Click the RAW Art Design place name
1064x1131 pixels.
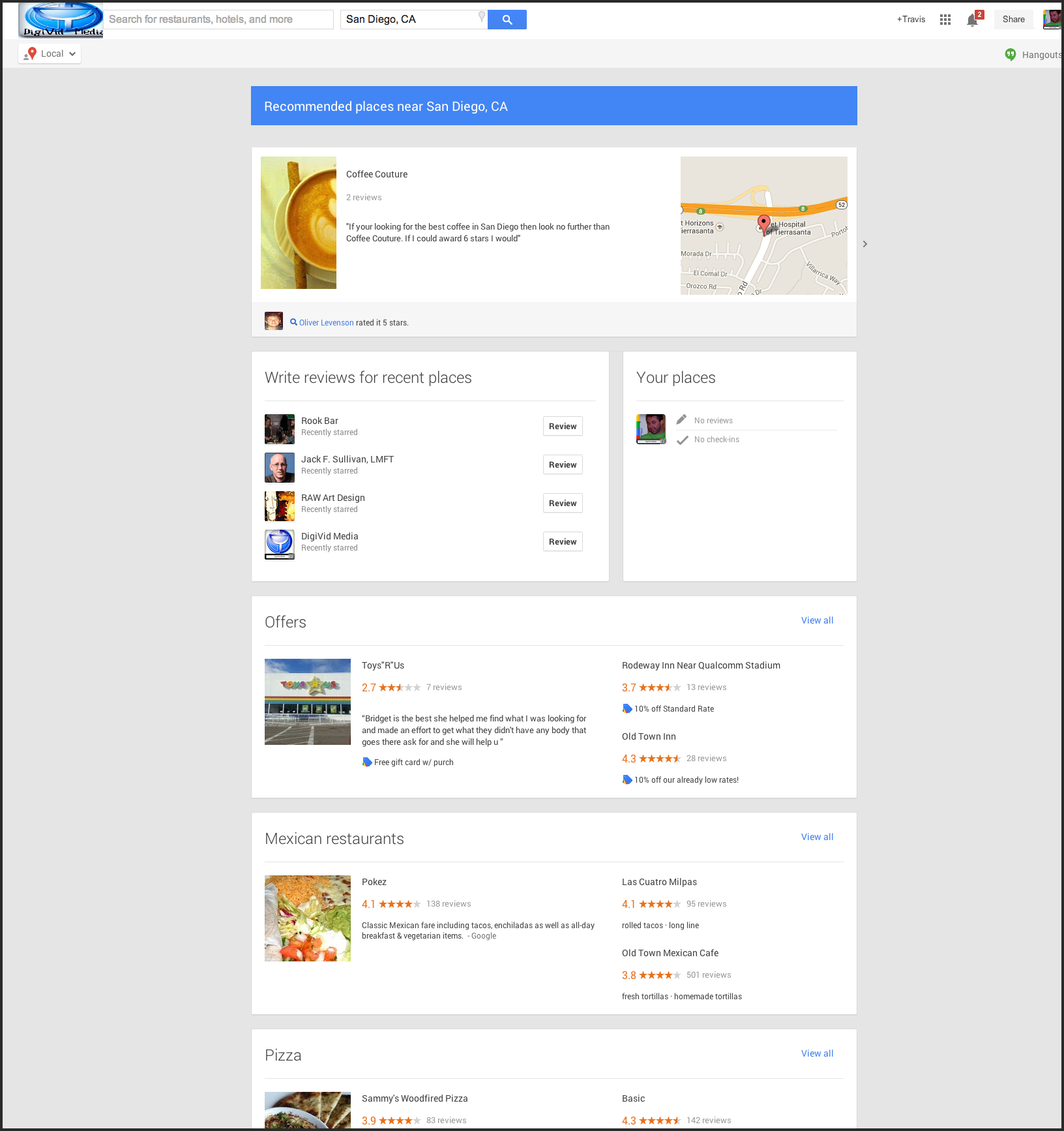(x=333, y=498)
